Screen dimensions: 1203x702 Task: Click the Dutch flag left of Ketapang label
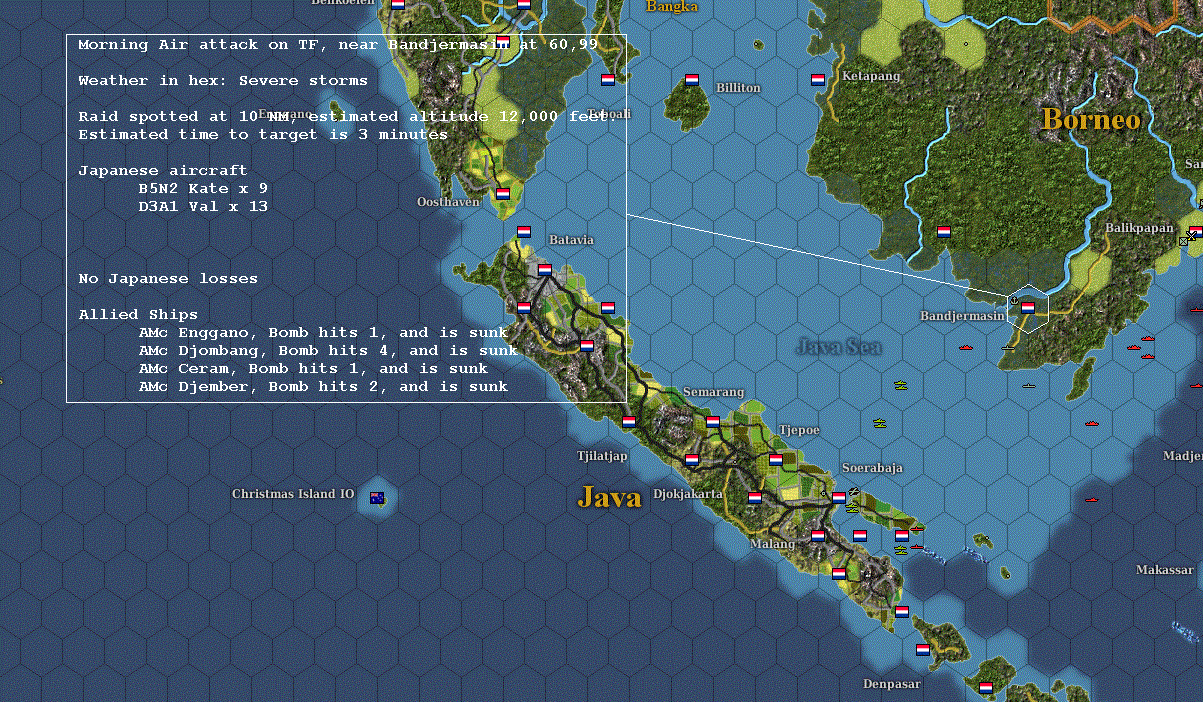(x=818, y=80)
